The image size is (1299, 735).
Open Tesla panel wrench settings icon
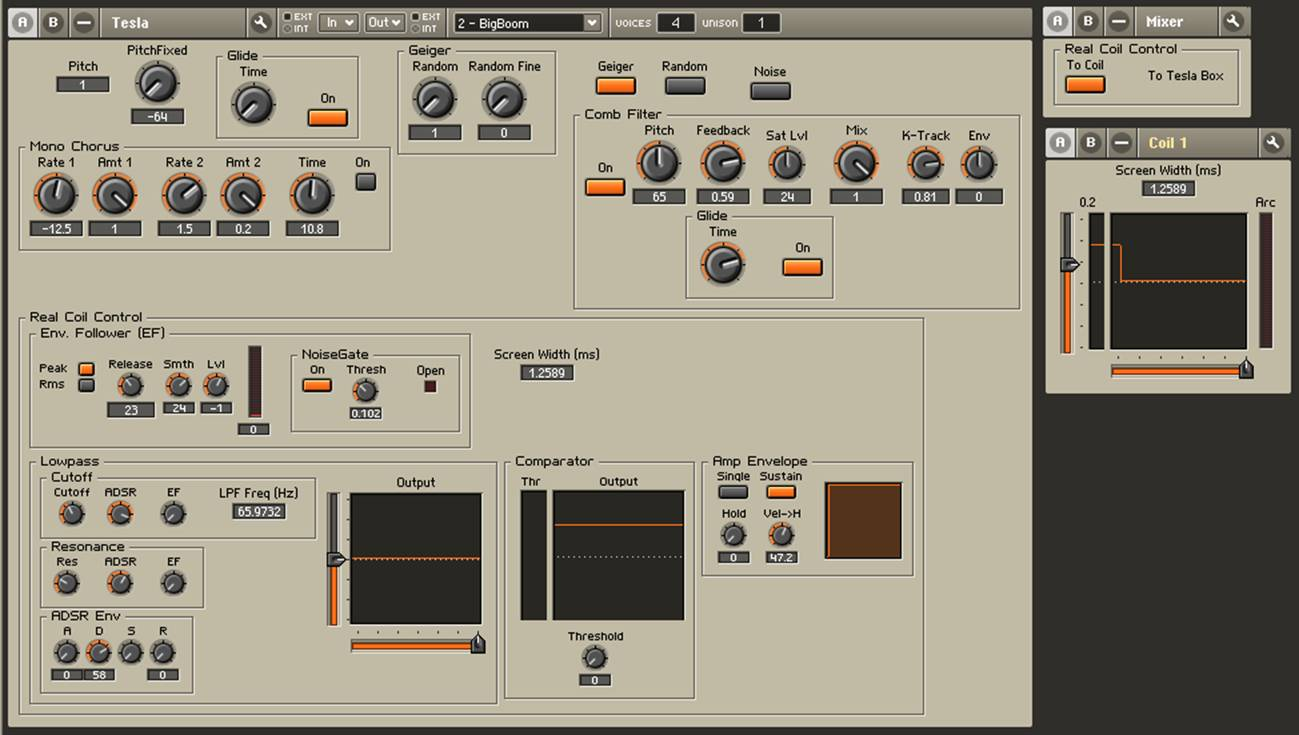[261, 22]
